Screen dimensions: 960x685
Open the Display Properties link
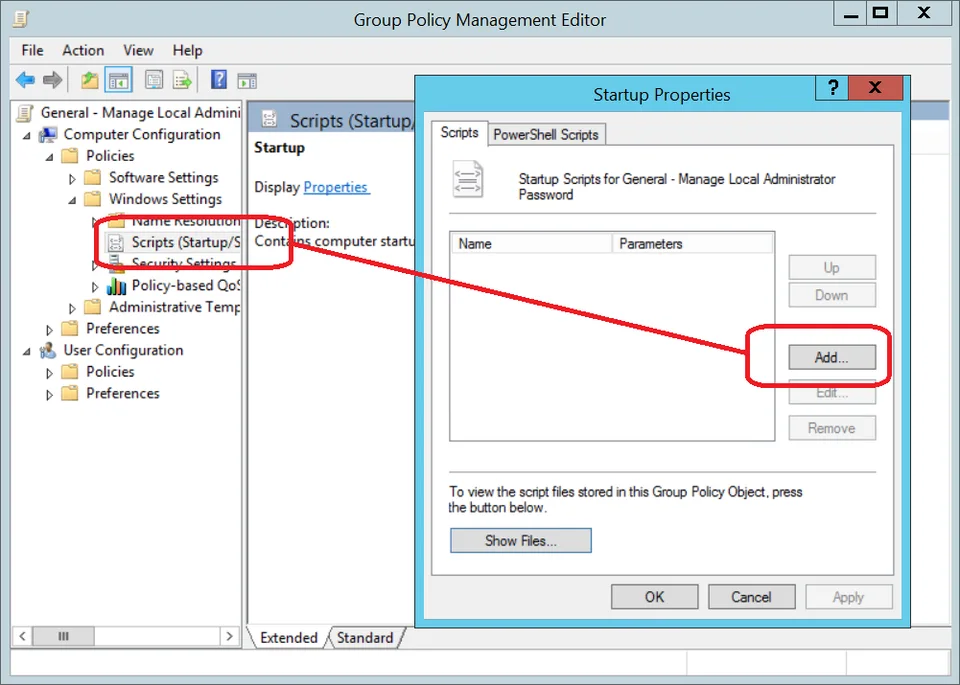point(336,187)
